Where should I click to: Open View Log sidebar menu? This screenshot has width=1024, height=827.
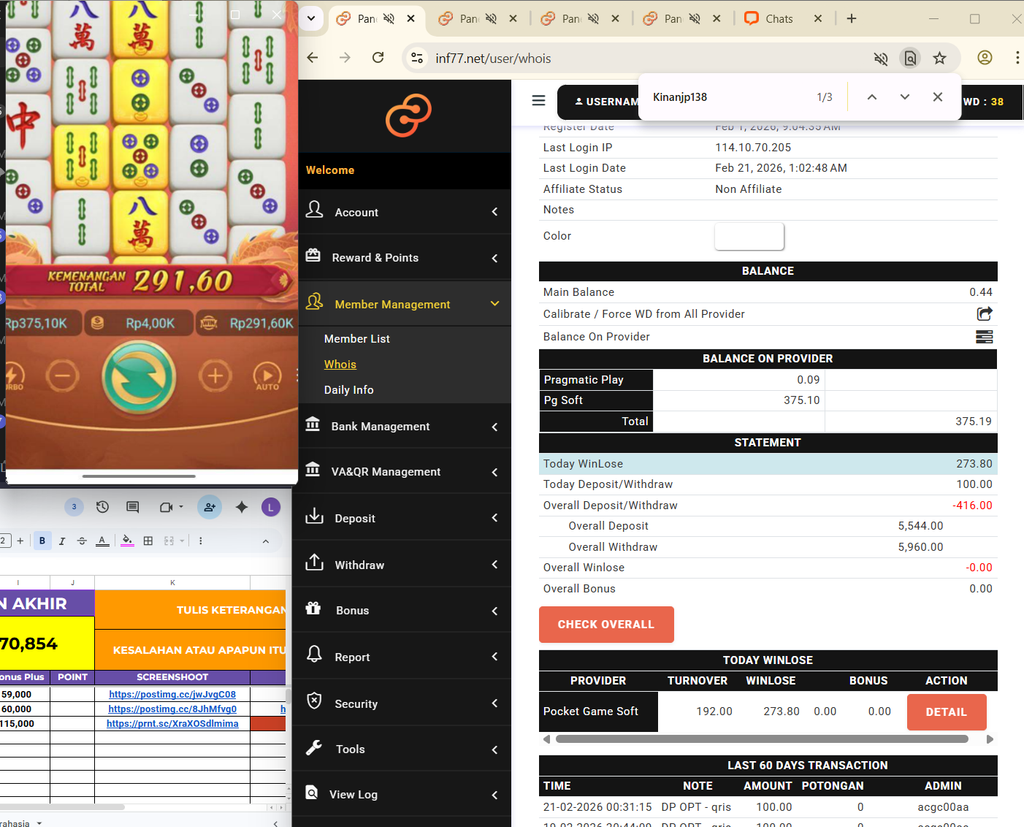(x=404, y=794)
